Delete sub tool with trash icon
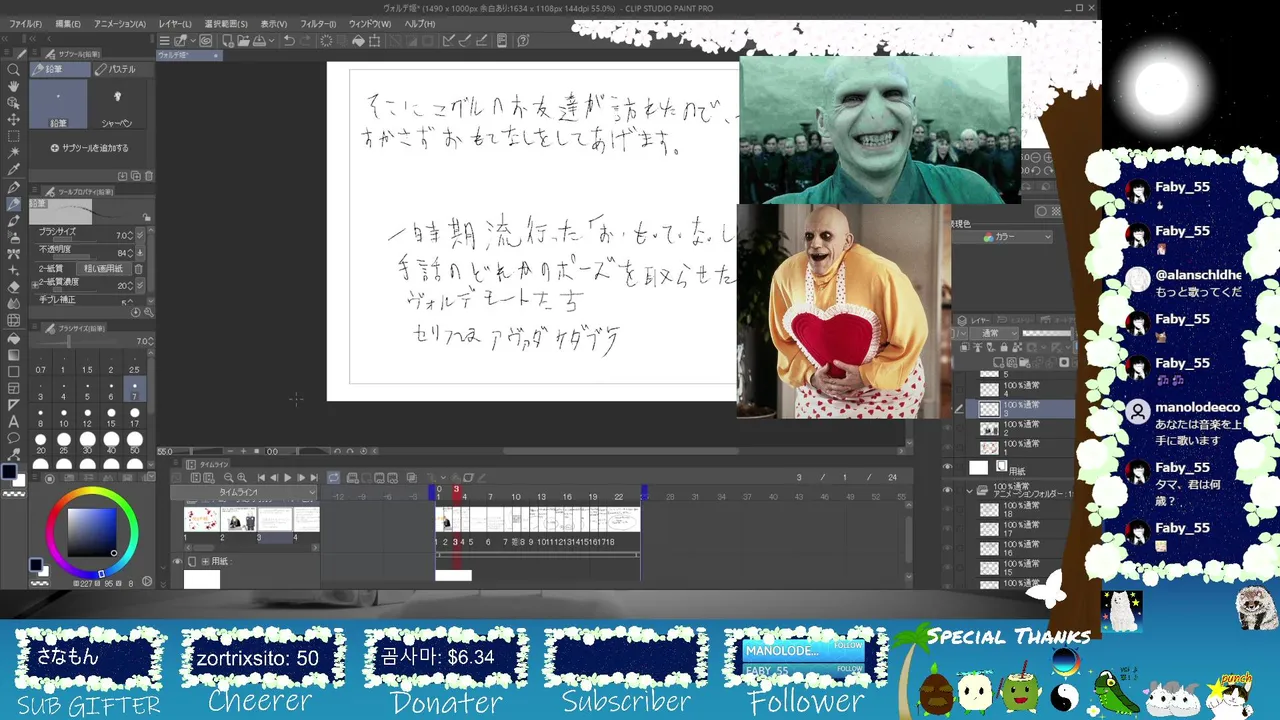Image resolution: width=1280 pixels, height=720 pixels. point(149,176)
